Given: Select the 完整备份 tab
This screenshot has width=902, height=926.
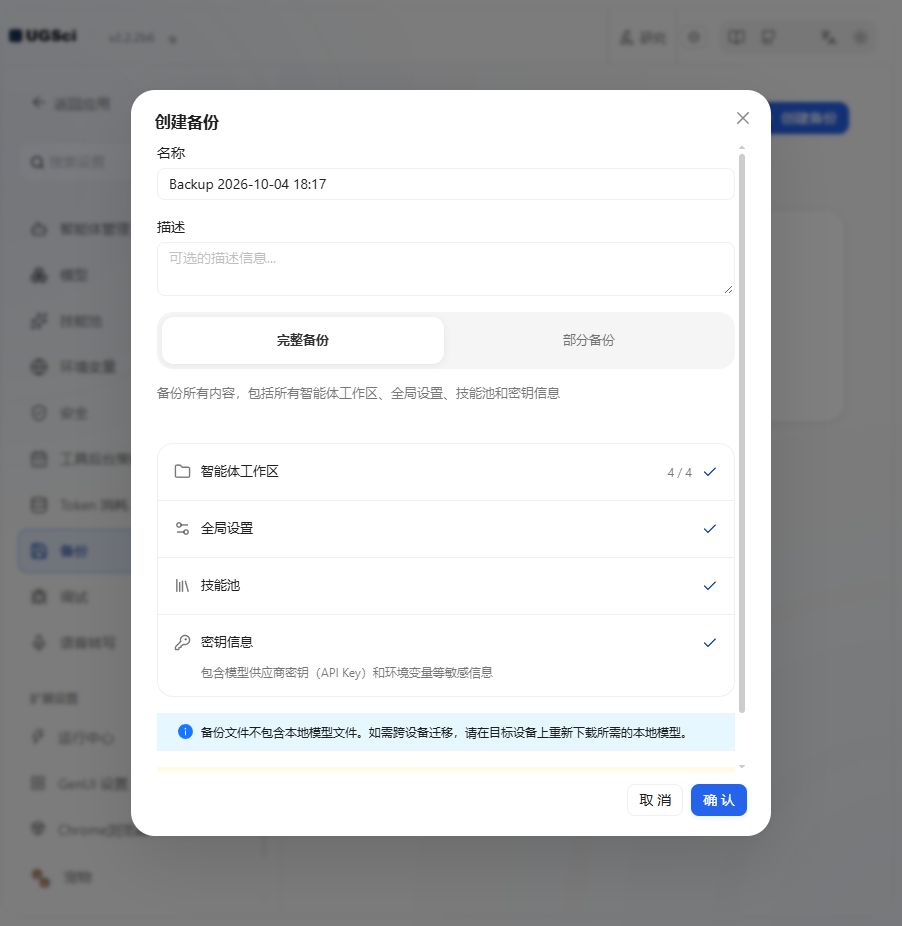Looking at the screenshot, I should (x=302, y=340).
